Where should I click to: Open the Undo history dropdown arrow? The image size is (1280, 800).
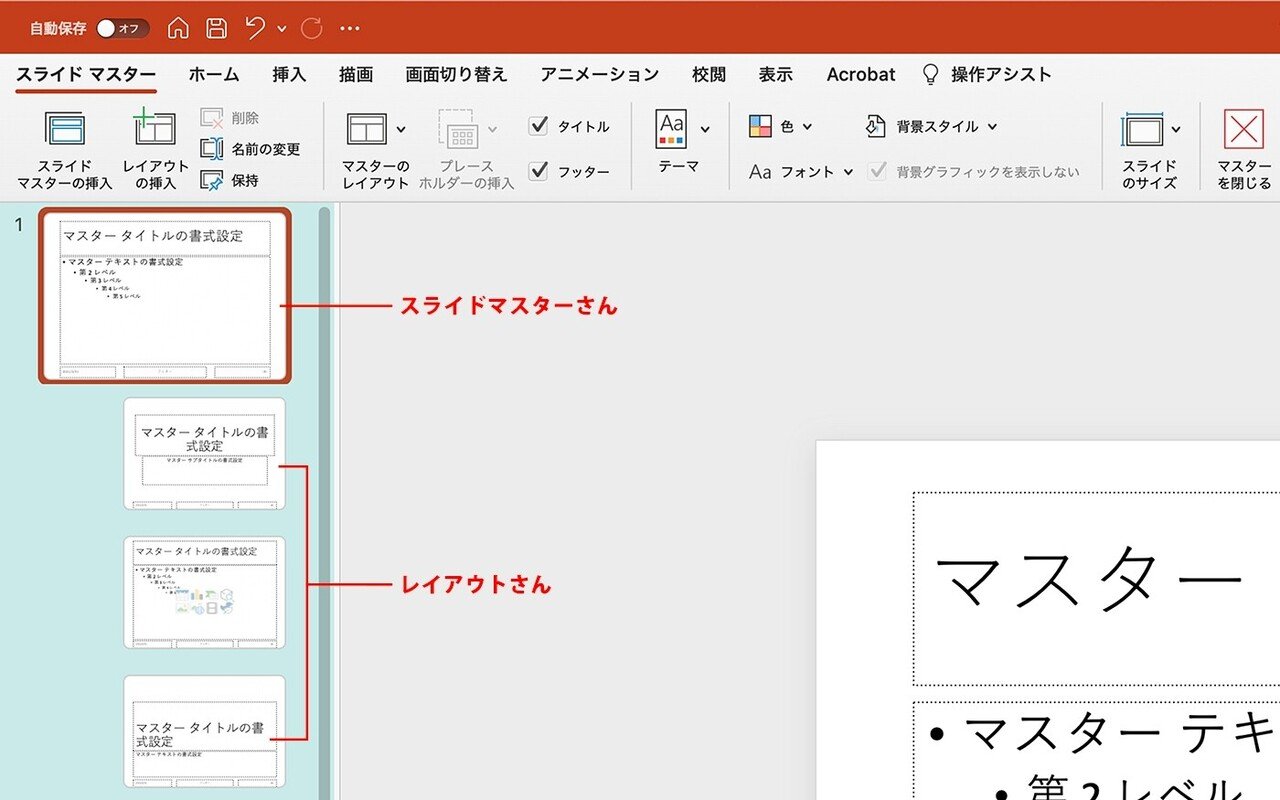click(282, 29)
